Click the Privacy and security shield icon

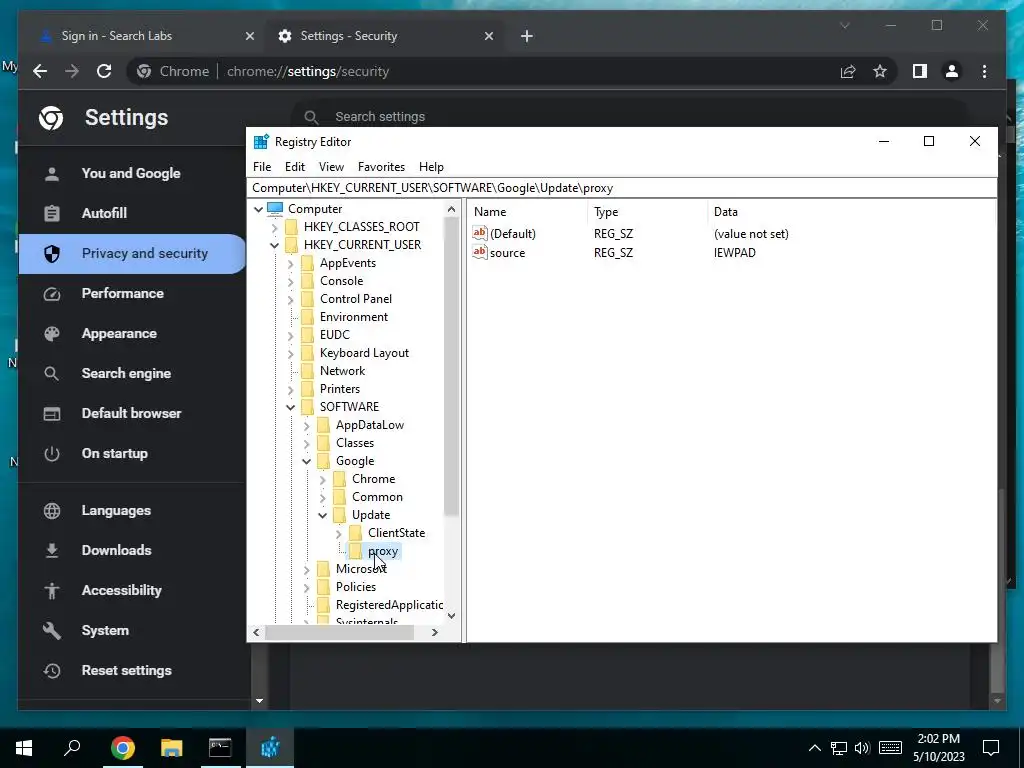point(52,253)
